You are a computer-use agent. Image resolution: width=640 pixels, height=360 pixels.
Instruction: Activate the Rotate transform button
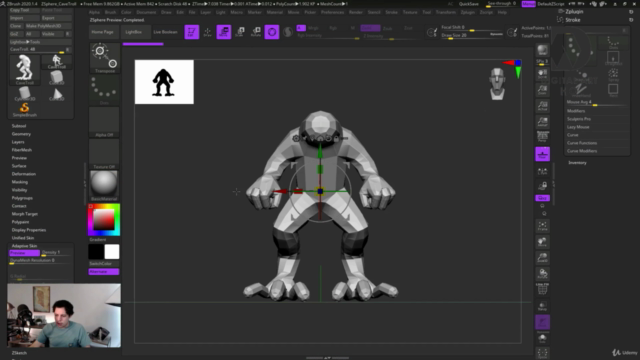click(x=256, y=32)
